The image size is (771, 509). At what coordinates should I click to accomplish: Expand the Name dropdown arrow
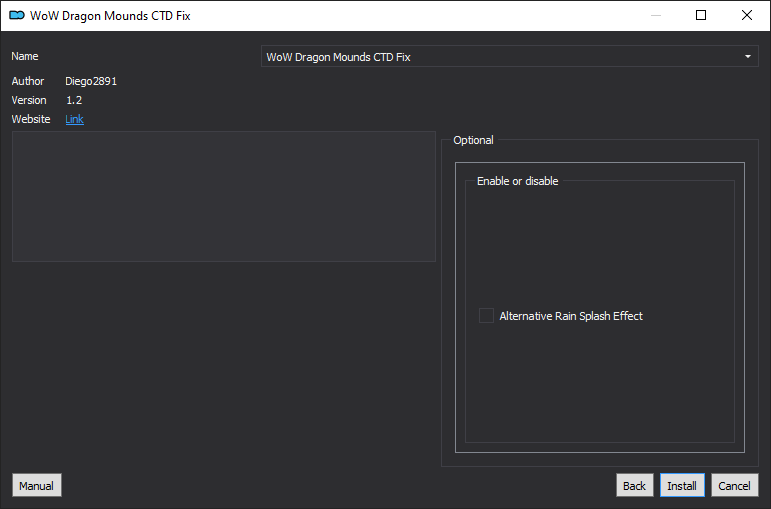(x=747, y=57)
